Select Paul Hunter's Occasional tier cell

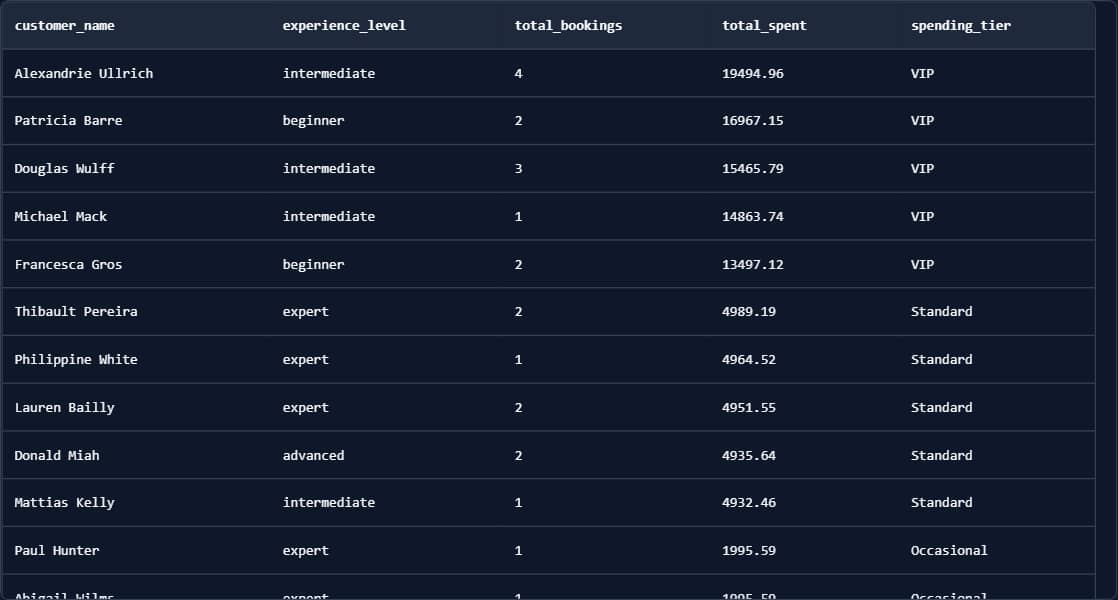pos(948,551)
